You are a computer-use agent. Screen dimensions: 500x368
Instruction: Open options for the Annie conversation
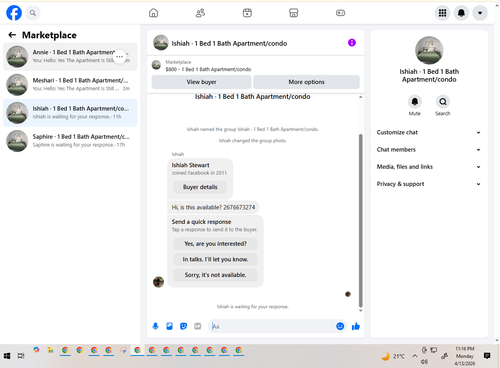(119, 56)
